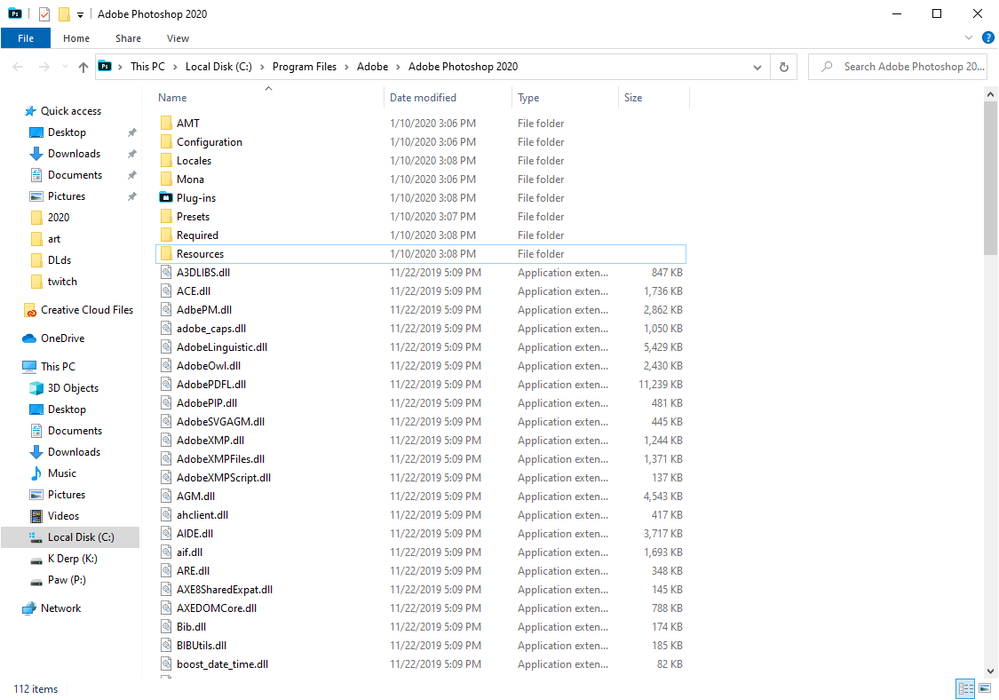Open the Help question mark icon

click(x=988, y=38)
